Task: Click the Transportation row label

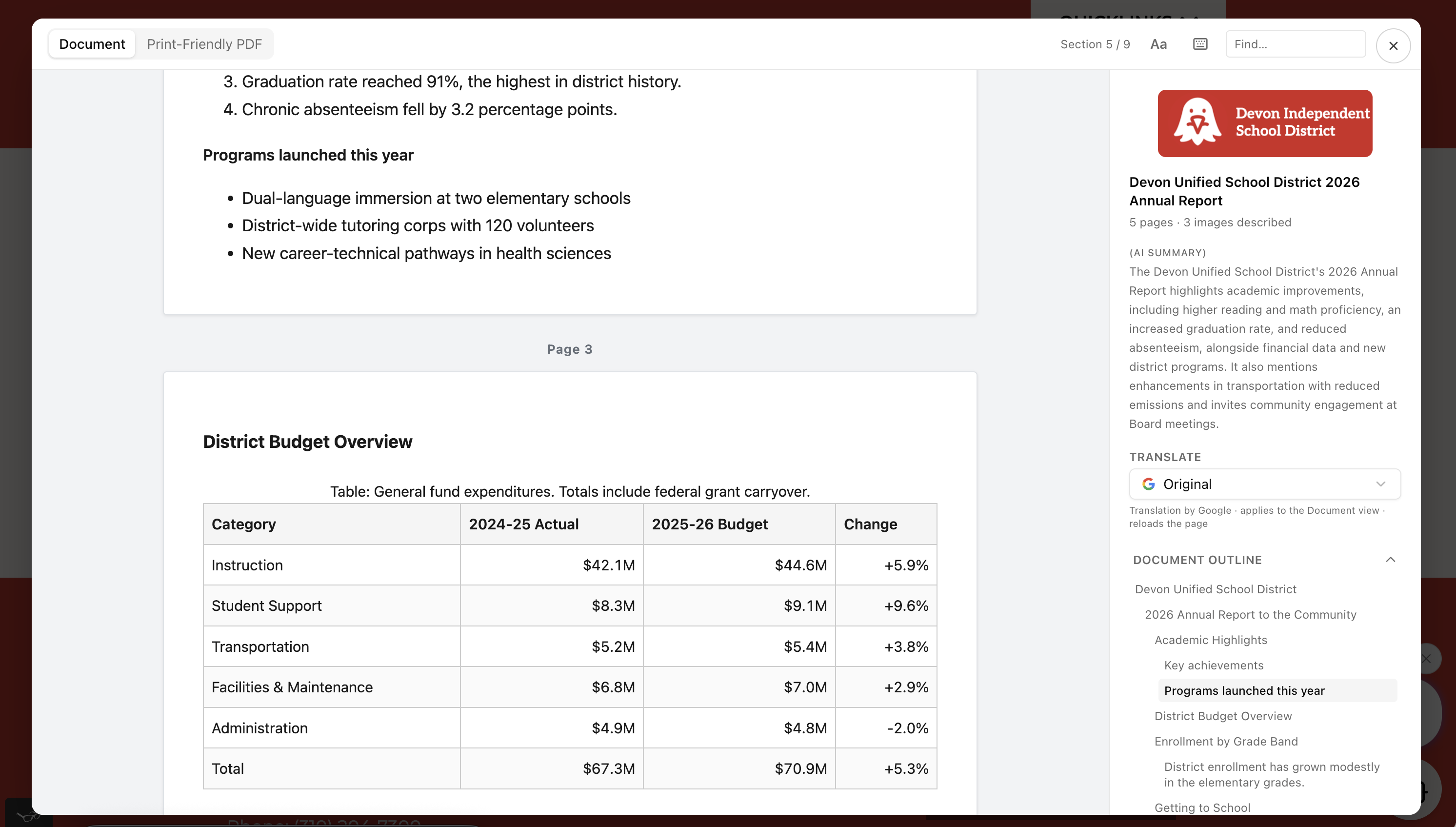Action: [260, 646]
